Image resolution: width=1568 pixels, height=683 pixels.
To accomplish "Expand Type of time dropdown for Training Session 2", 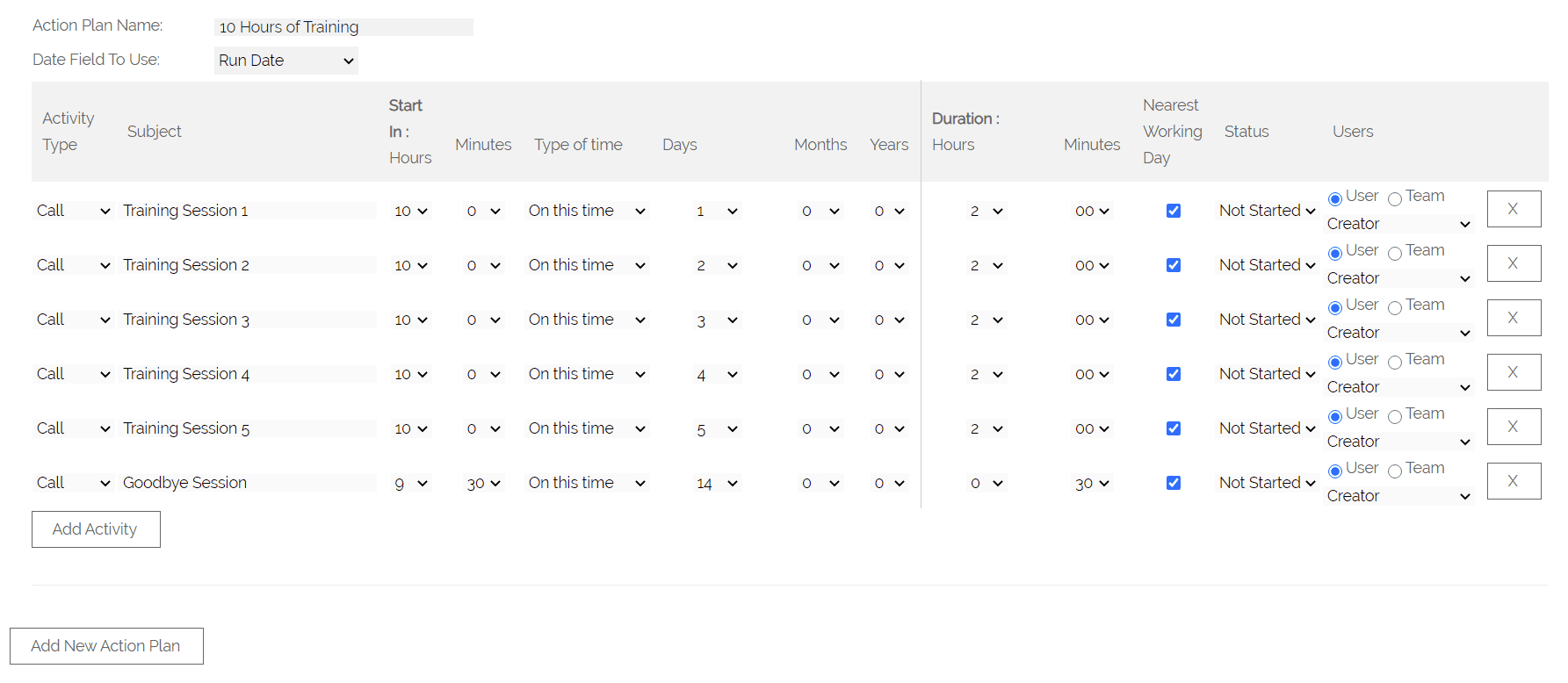I will point(586,265).
